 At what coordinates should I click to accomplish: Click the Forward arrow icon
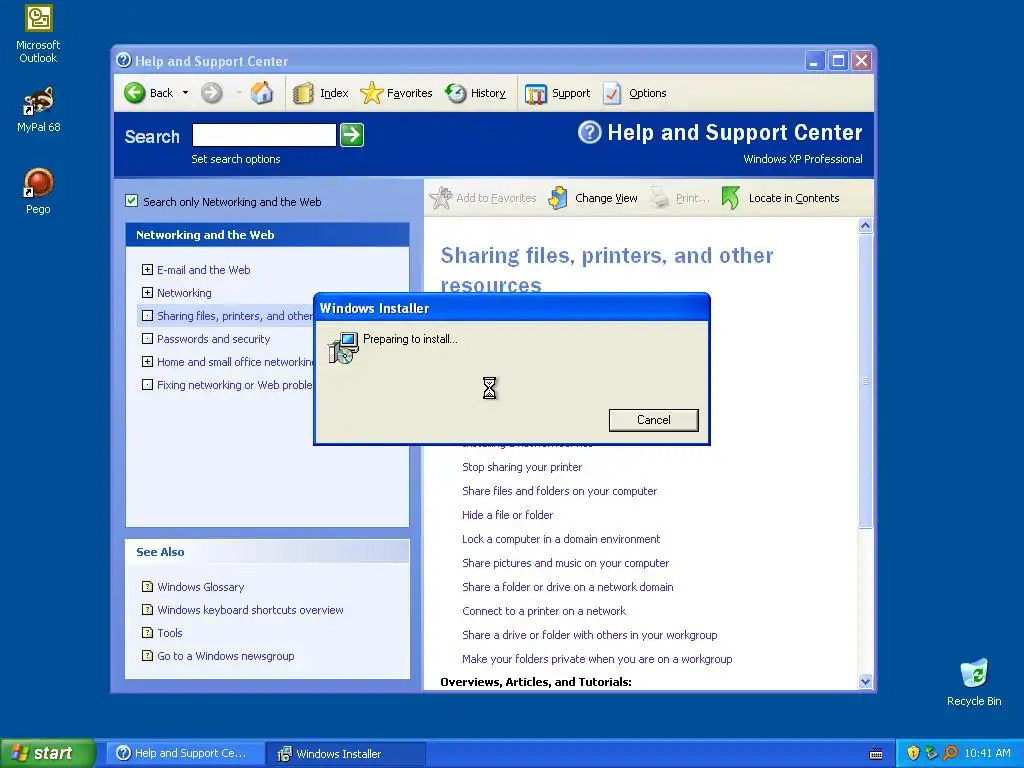[x=212, y=93]
